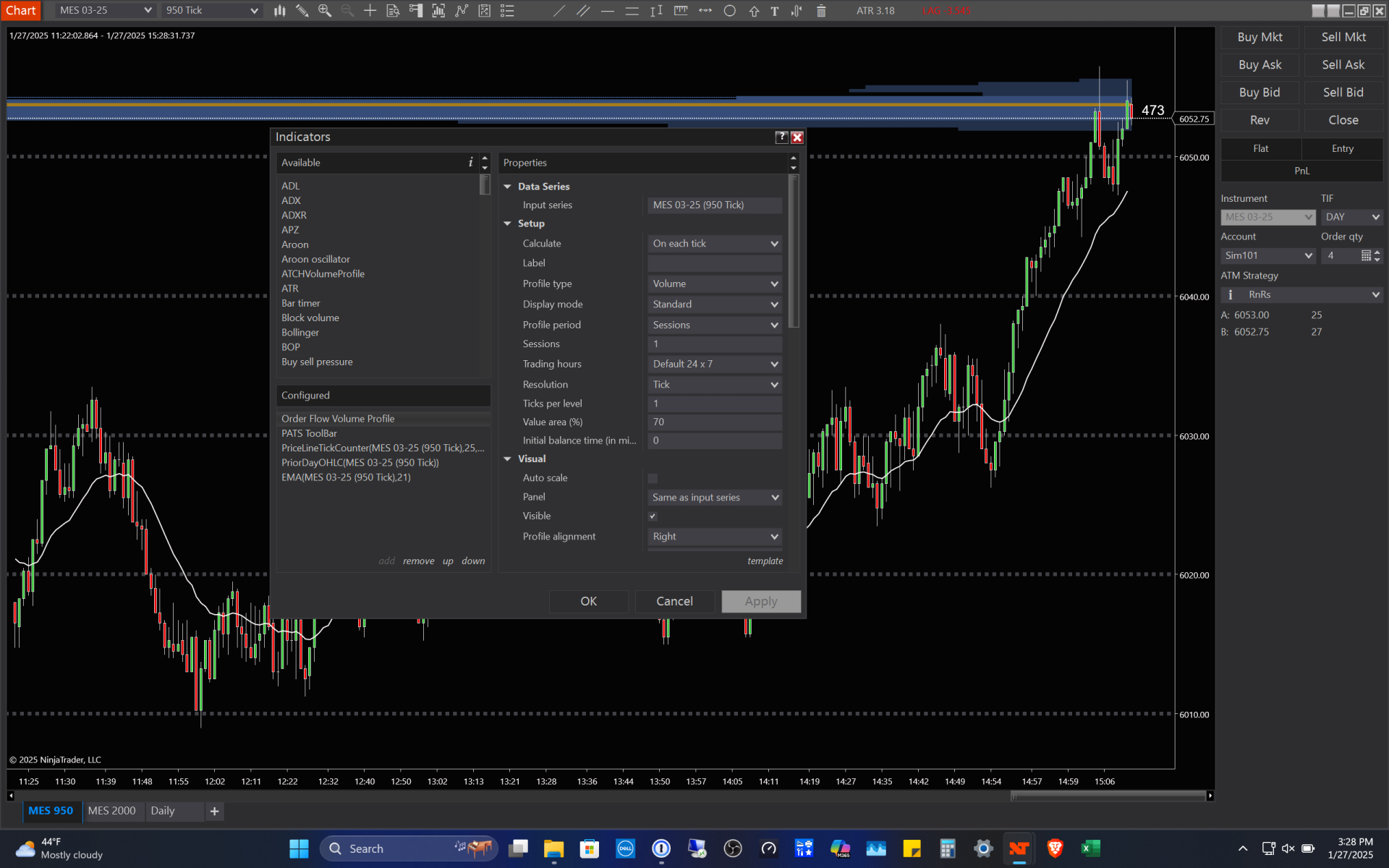
Task: Open the Profile alignment dropdown
Action: (714, 537)
